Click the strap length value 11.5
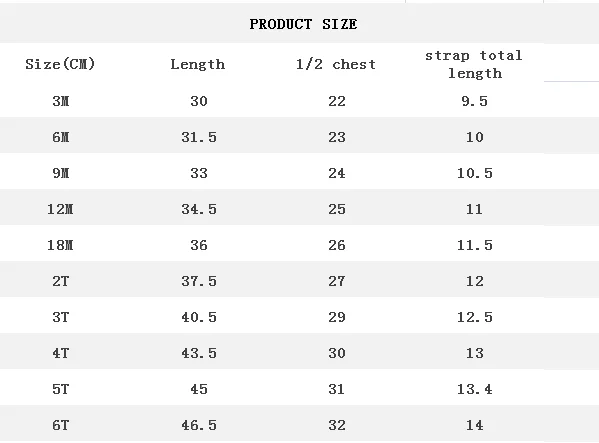 [474, 245]
